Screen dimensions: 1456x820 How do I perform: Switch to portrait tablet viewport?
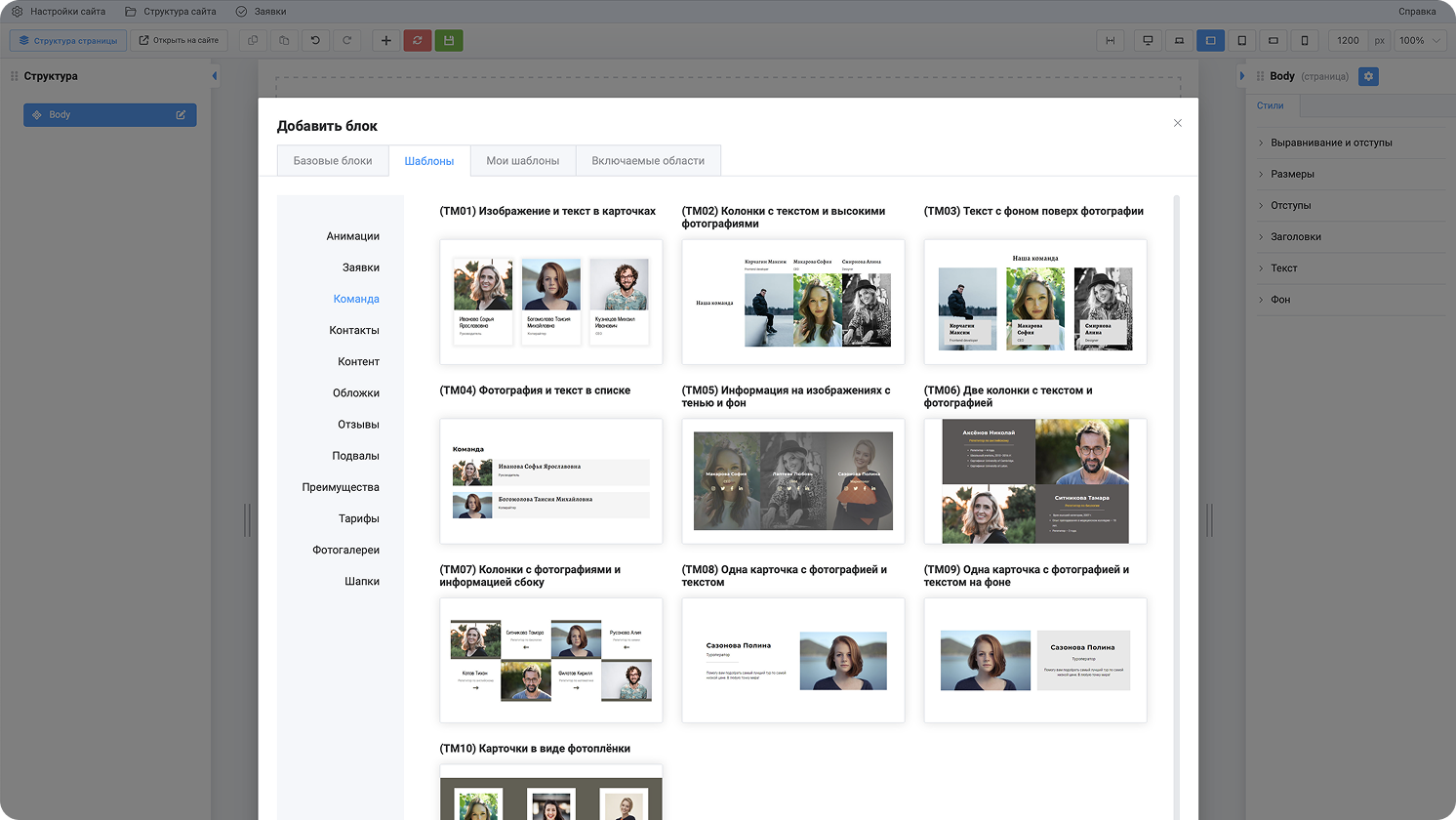[1242, 41]
